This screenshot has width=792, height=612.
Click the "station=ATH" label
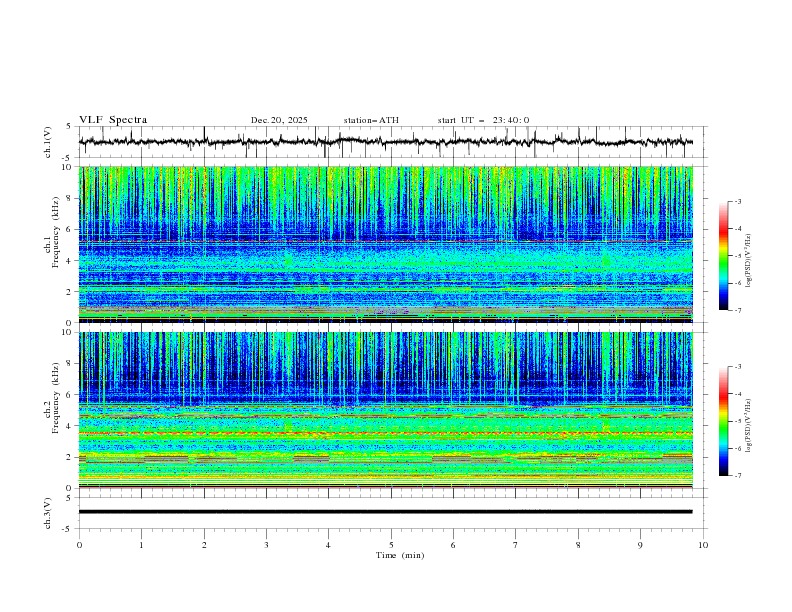tap(371, 120)
